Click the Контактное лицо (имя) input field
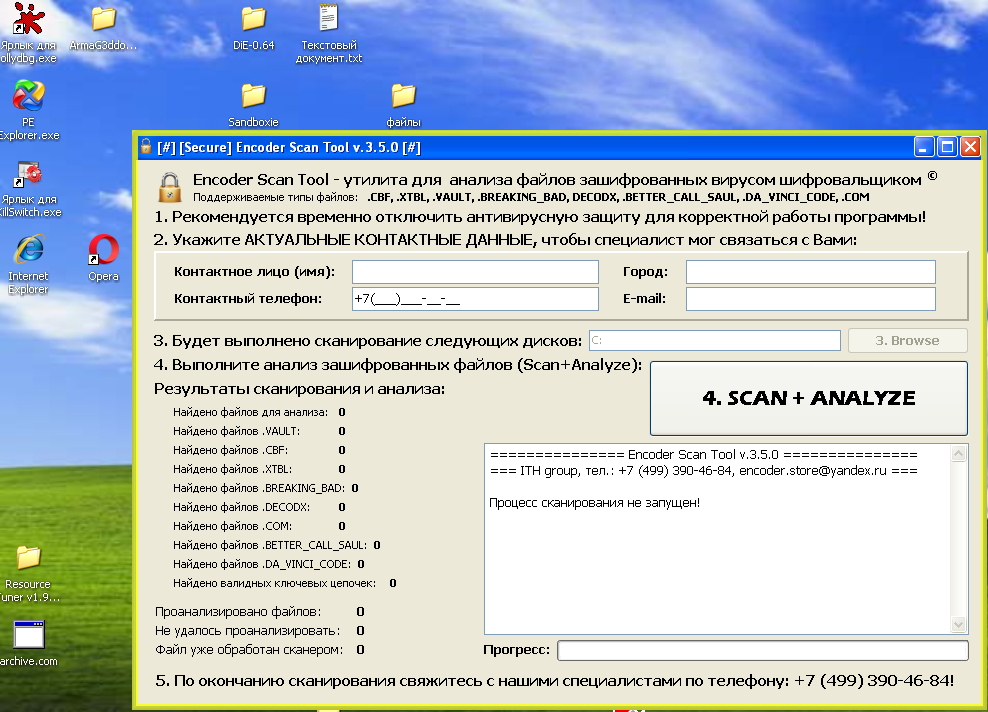988x712 pixels. [x=475, y=272]
